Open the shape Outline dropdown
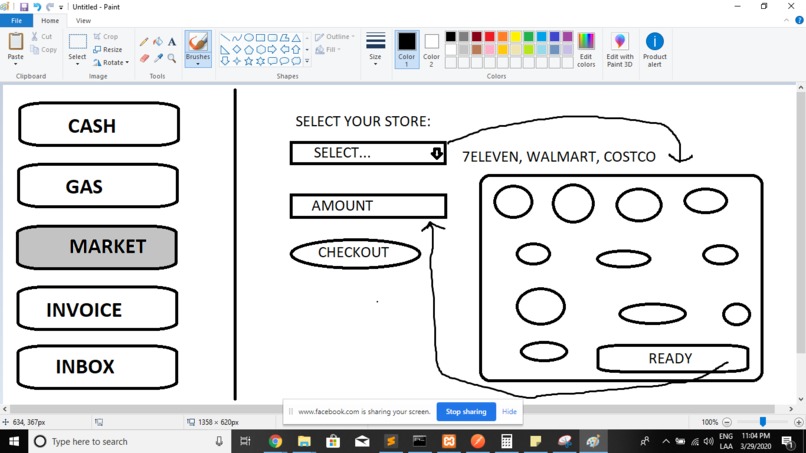This screenshot has height=453, width=806. (335, 37)
